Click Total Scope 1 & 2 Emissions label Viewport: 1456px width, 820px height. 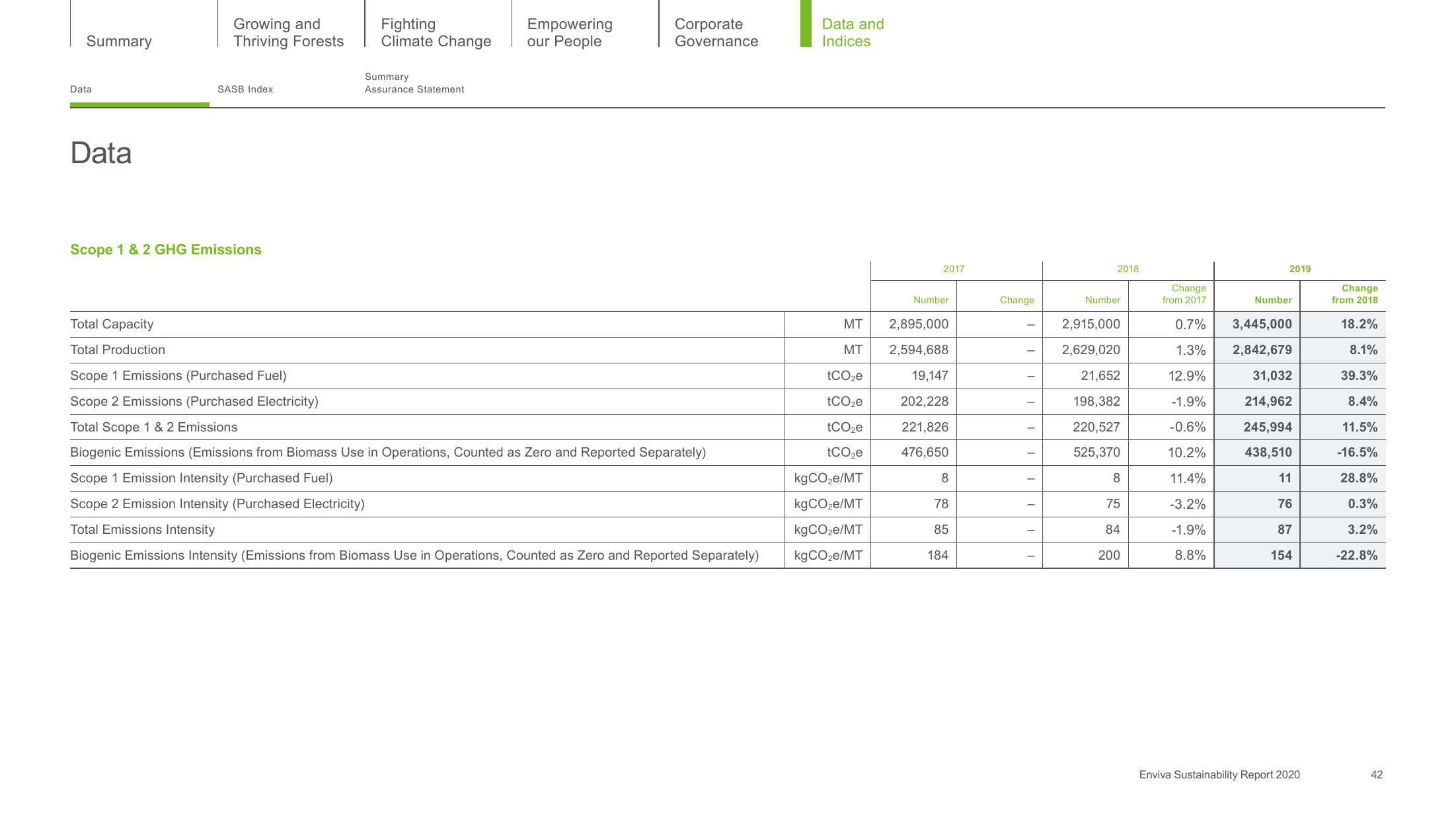point(153,428)
